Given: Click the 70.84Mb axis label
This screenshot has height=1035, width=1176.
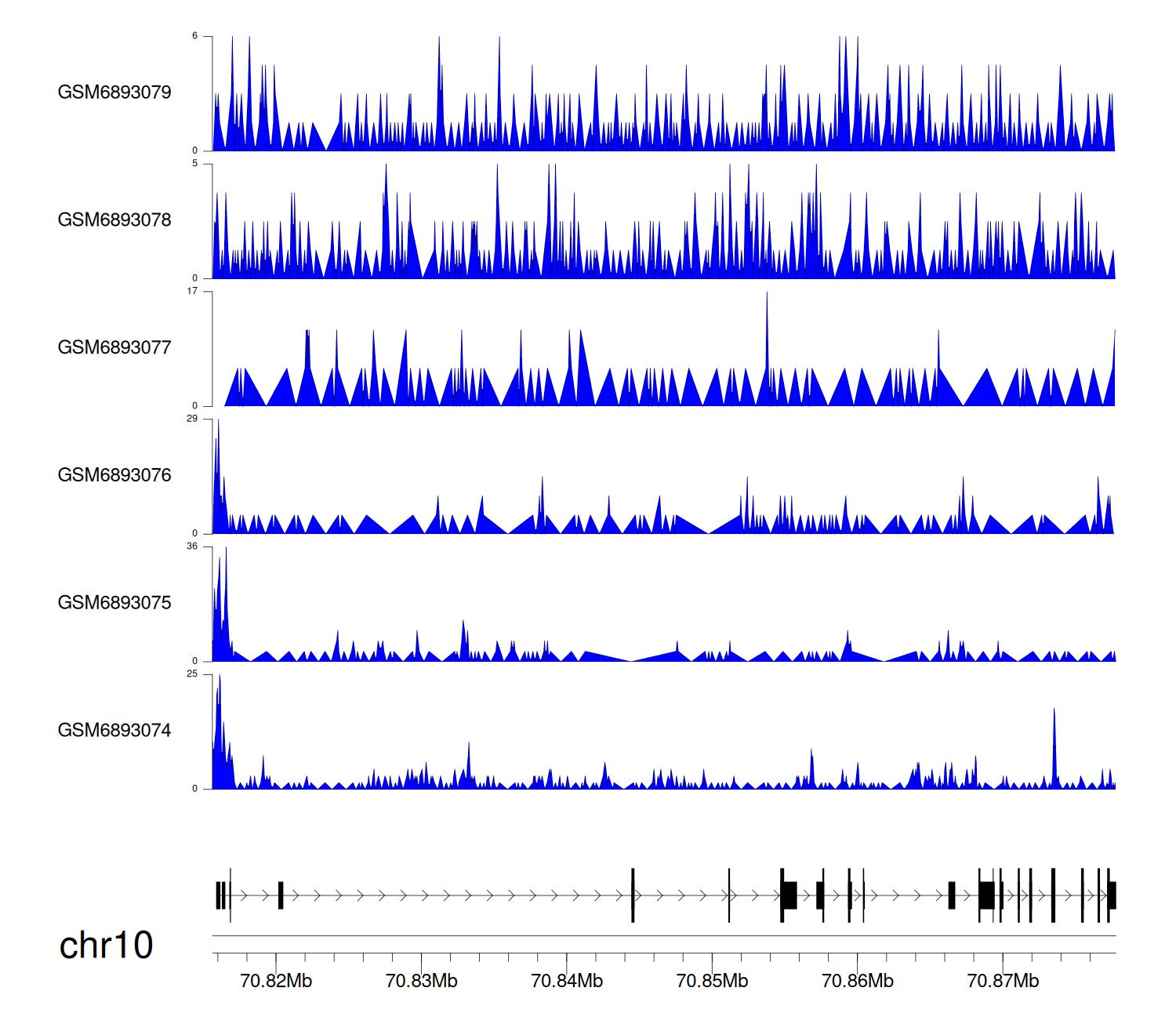Looking at the screenshot, I should tap(567, 982).
